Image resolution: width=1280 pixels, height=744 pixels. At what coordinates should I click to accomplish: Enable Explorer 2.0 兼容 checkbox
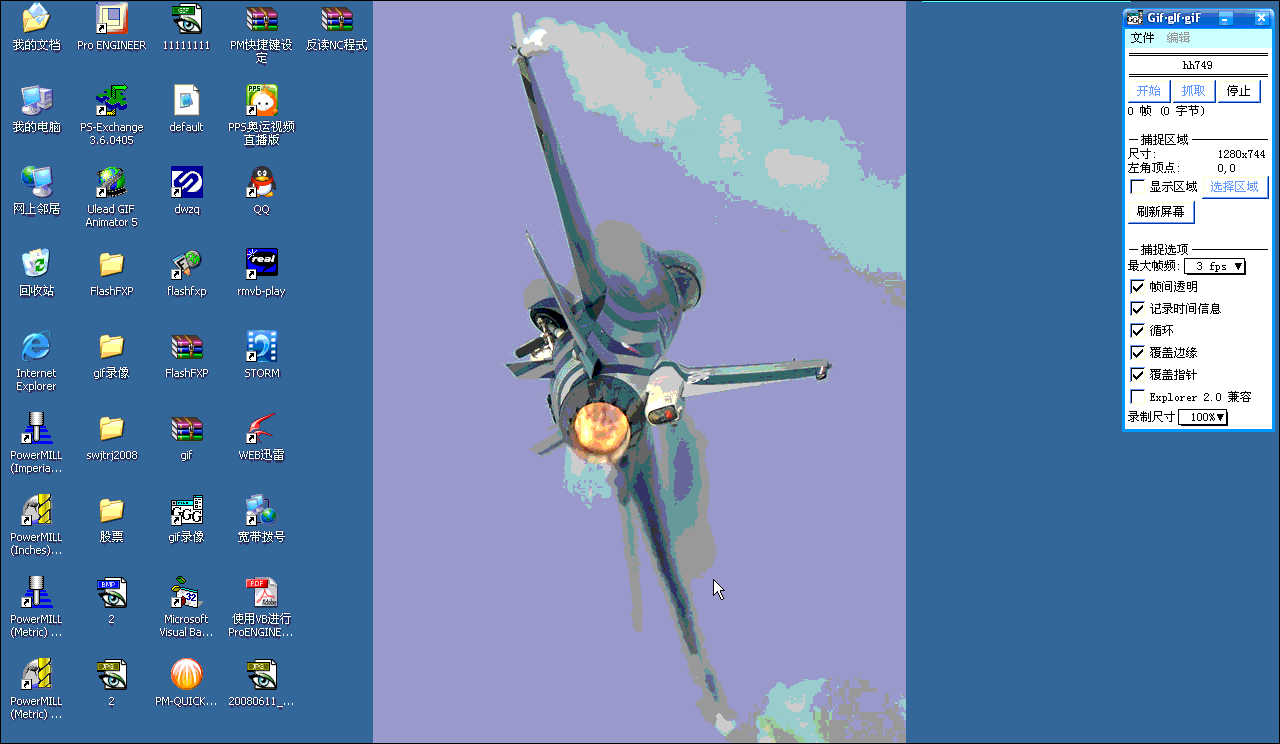(1137, 396)
